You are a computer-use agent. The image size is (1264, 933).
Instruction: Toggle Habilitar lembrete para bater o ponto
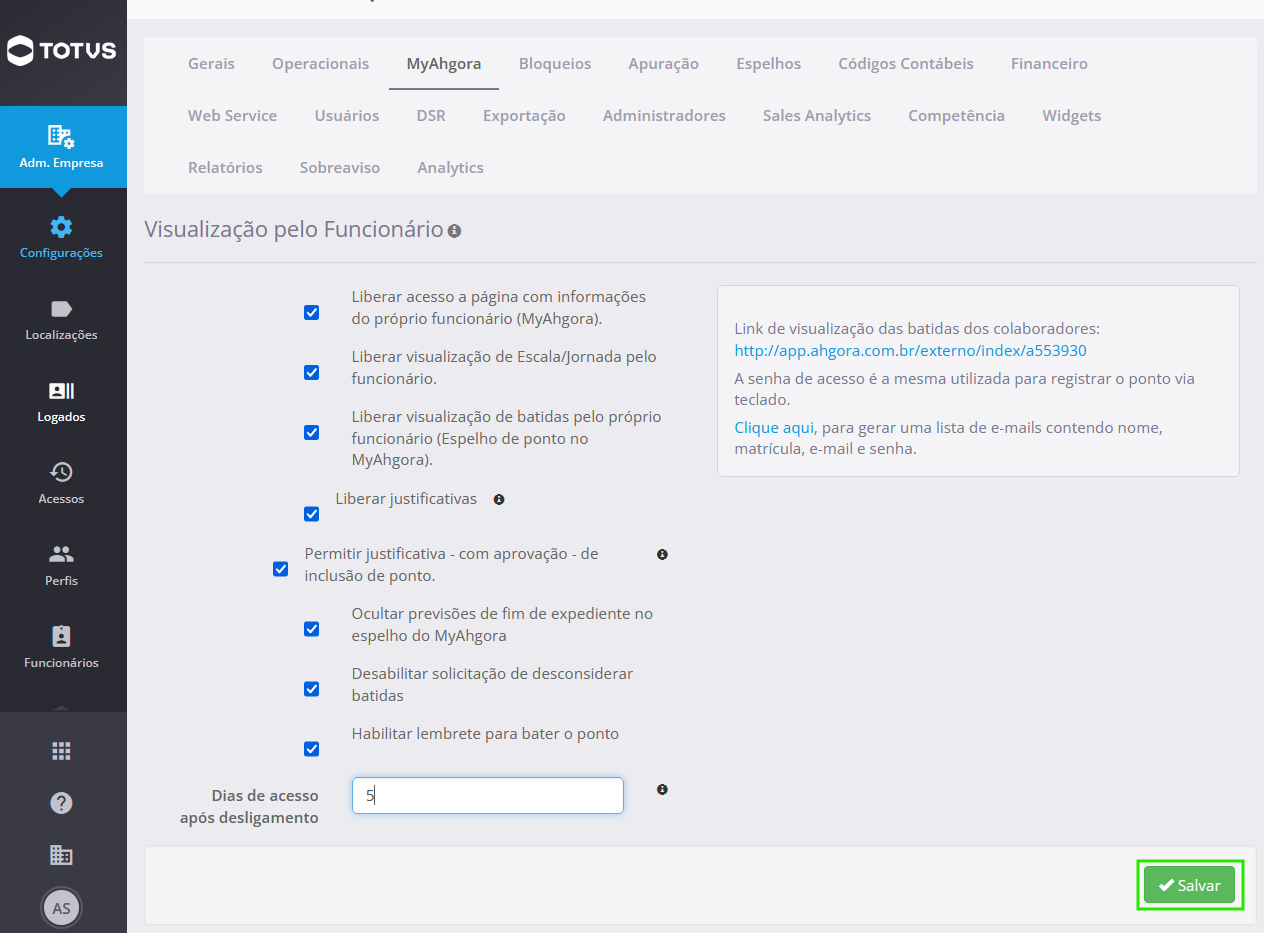tap(312, 749)
